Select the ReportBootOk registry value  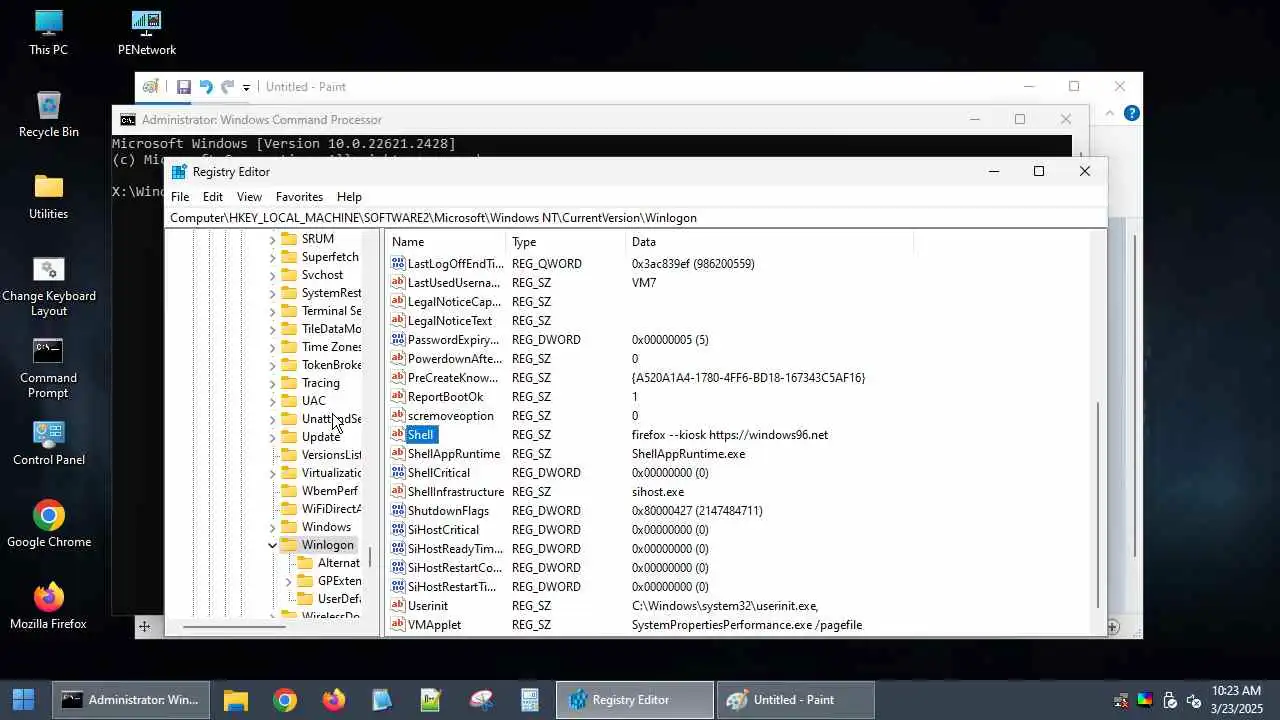point(445,397)
